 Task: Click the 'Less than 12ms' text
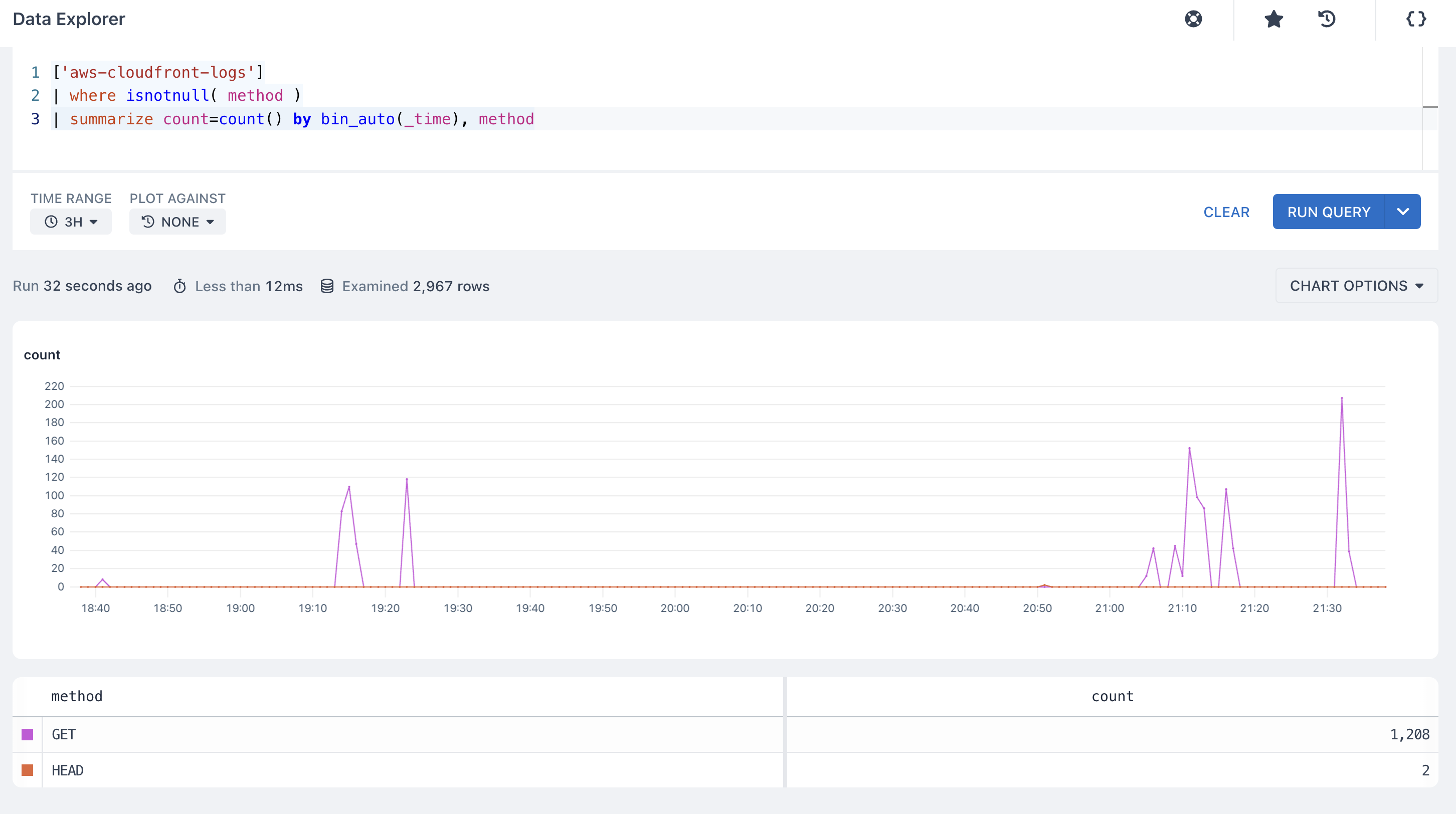(x=249, y=286)
